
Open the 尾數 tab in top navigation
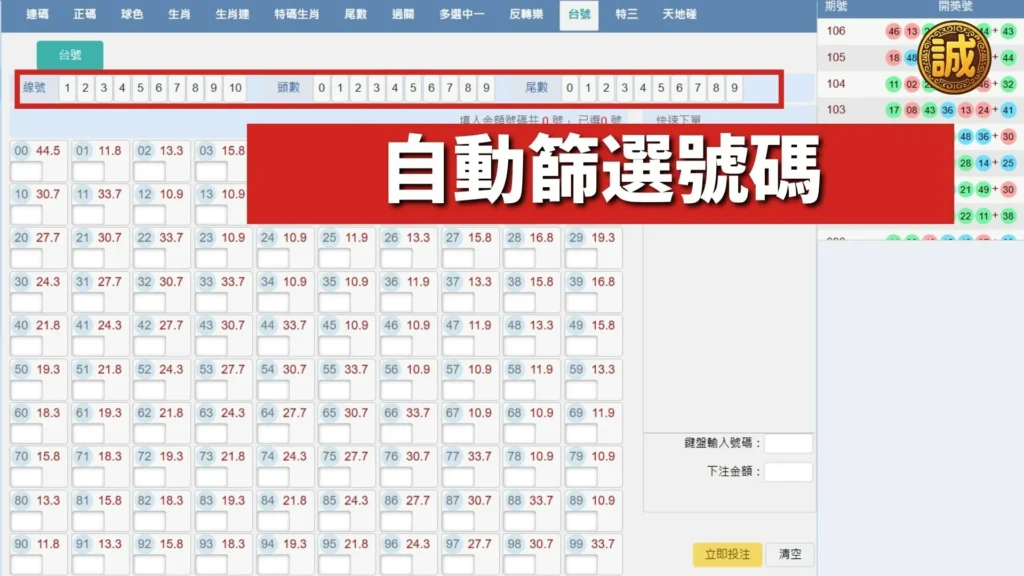pos(356,14)
